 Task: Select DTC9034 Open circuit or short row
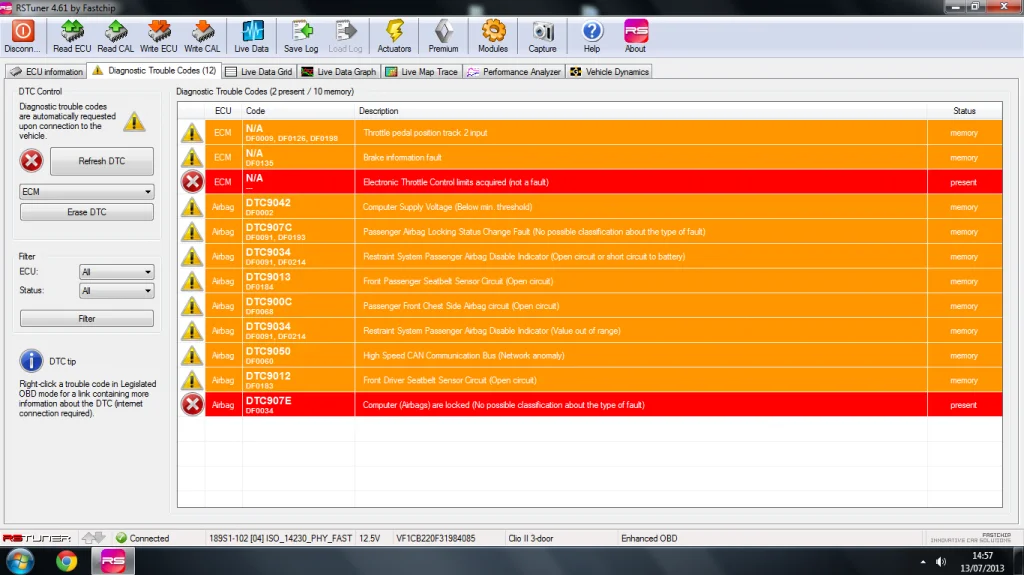pos(590,256)
